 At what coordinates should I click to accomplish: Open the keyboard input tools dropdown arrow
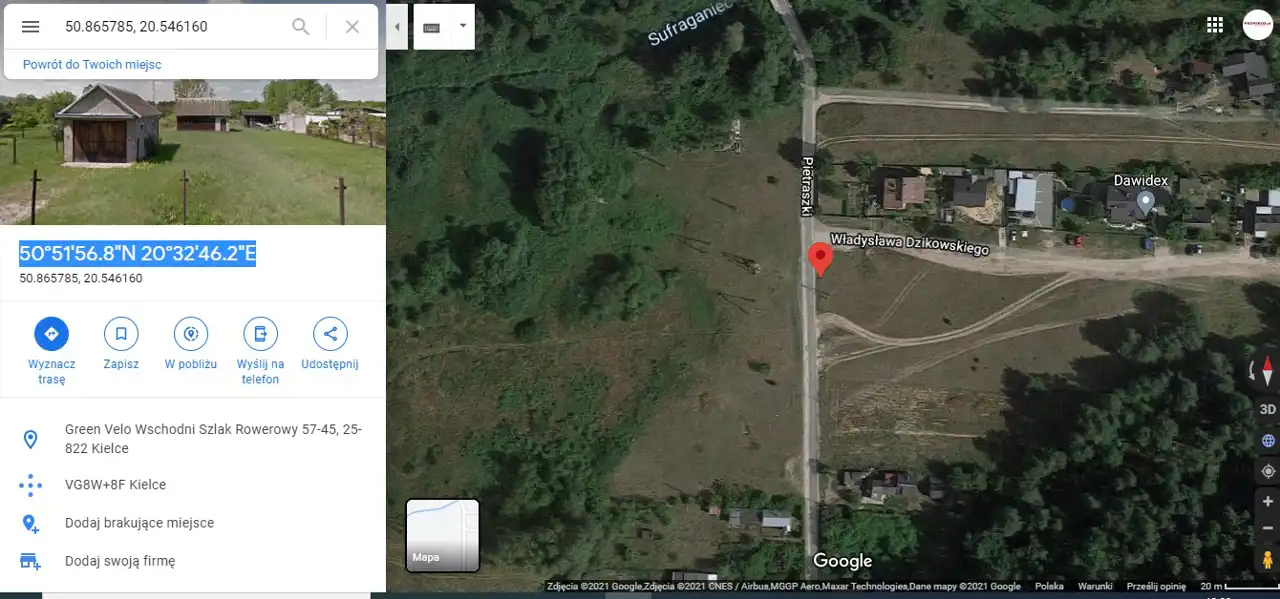(x=462, y=27)
